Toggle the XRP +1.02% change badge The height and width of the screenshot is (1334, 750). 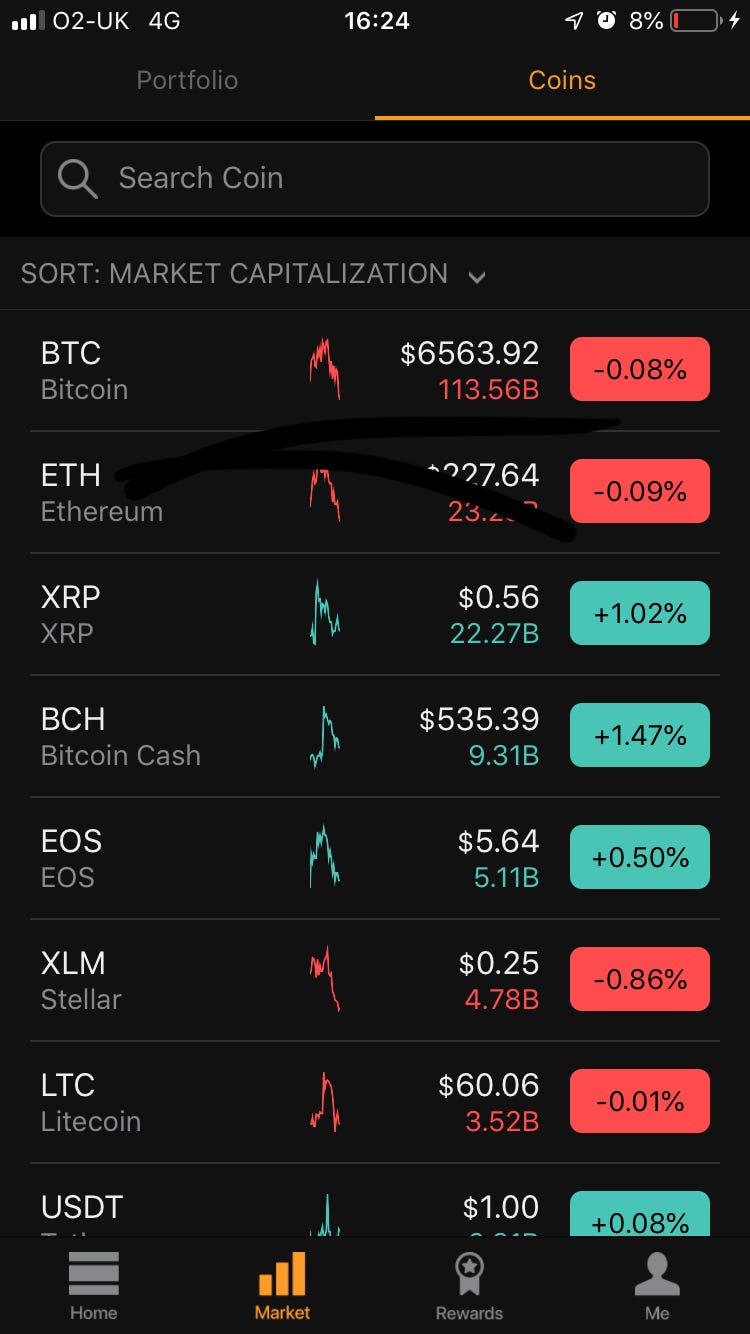click(x=640, y=613)
